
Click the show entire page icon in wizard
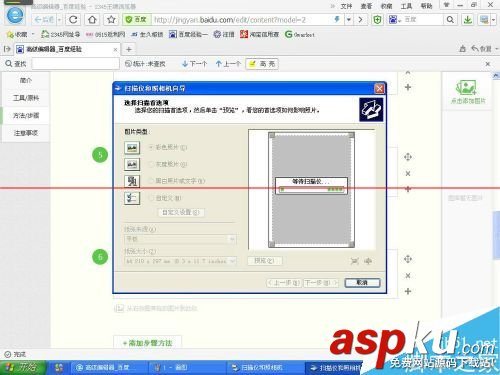368,261
